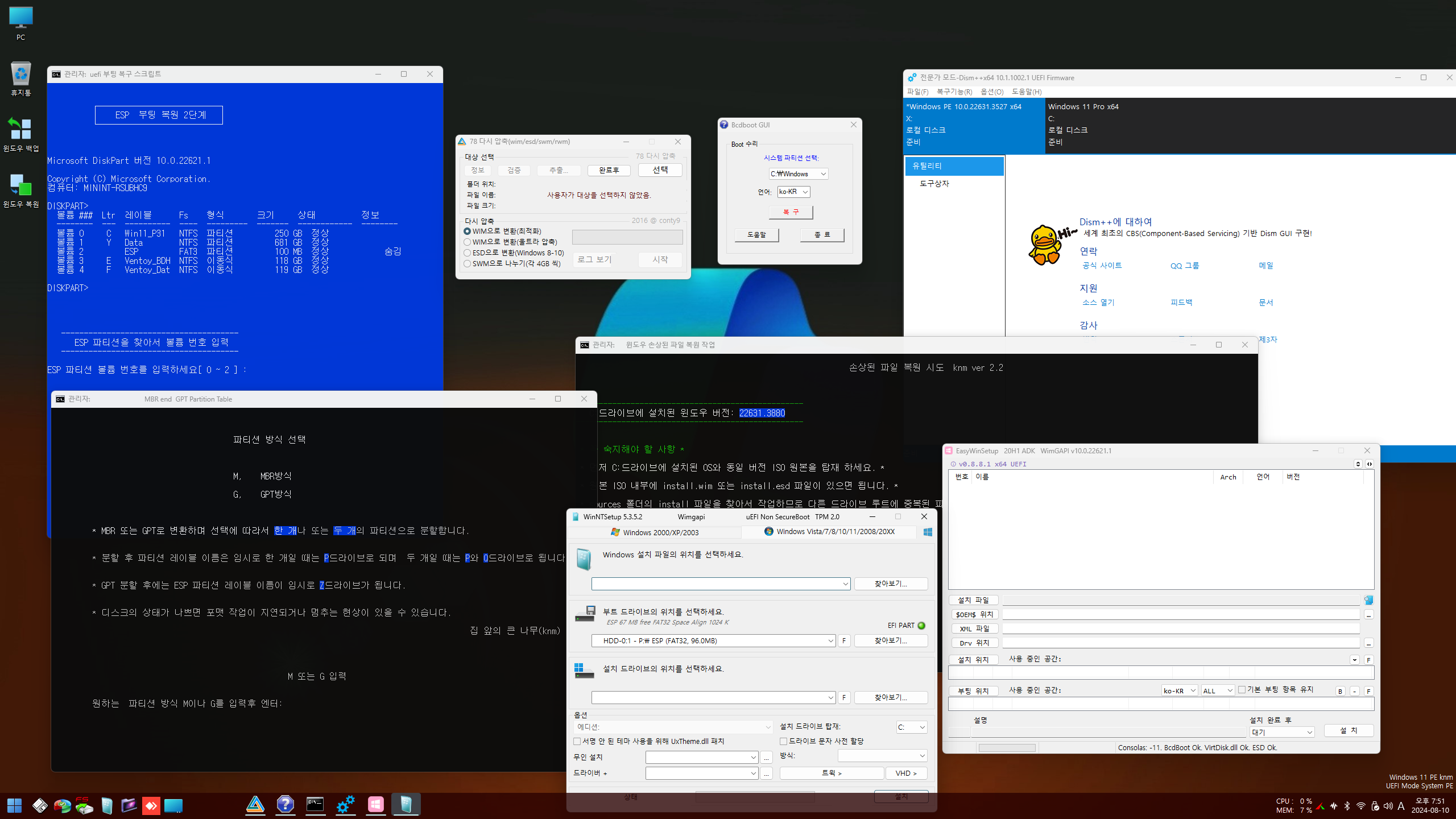Open the FS drive capture taskbar icon
The width and height of the screenshot is (1456, 819).
pyautogui.click(x=84, y=805)
